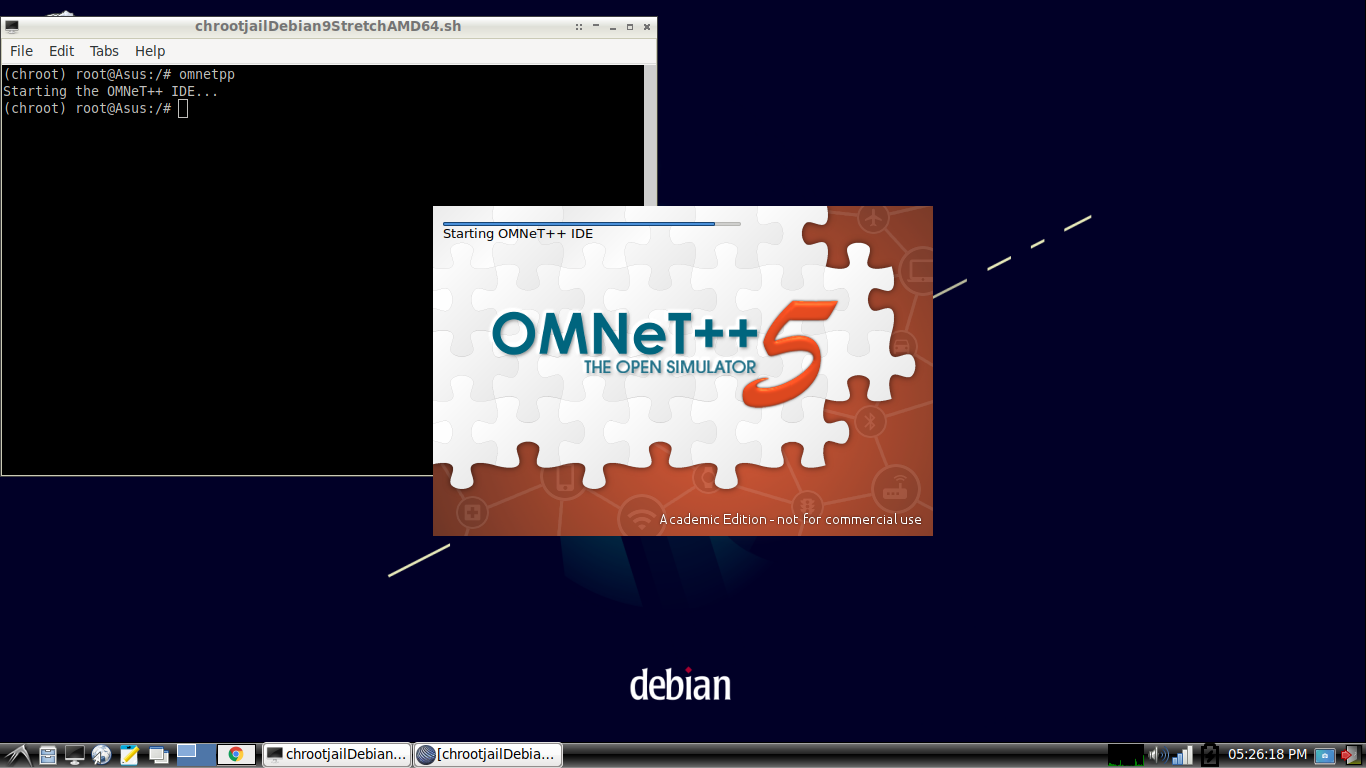Select the [chrootjailDebia... OMNeT++ taskbar button

pos(488,755)
